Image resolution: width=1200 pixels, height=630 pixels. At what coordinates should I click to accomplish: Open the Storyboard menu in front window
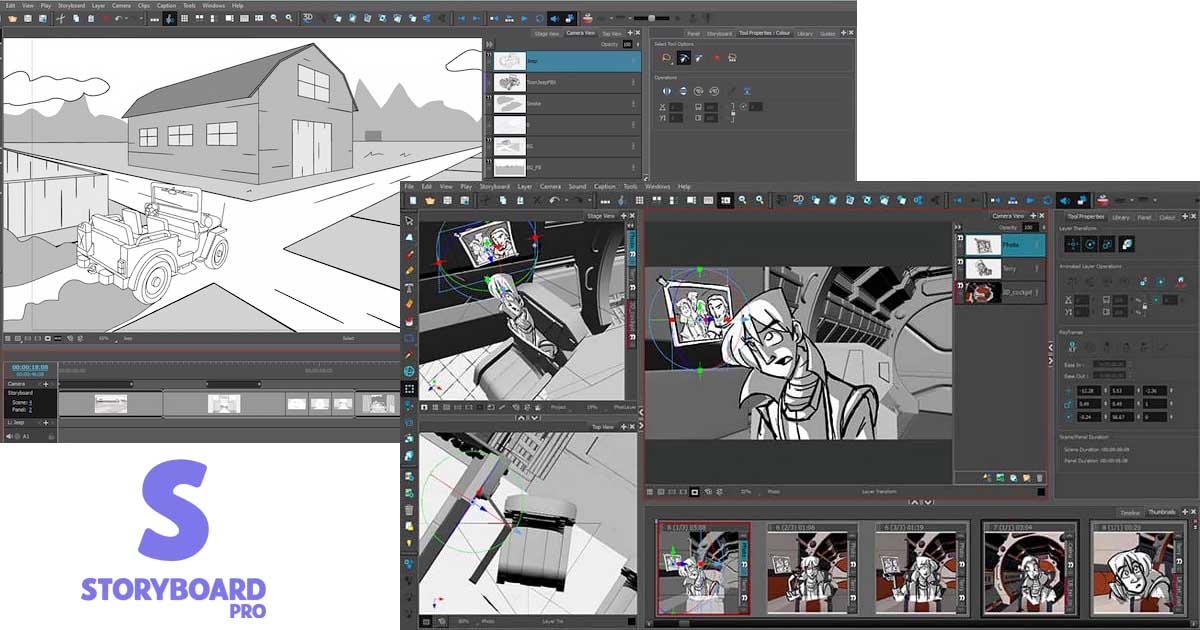click(494, 186)
